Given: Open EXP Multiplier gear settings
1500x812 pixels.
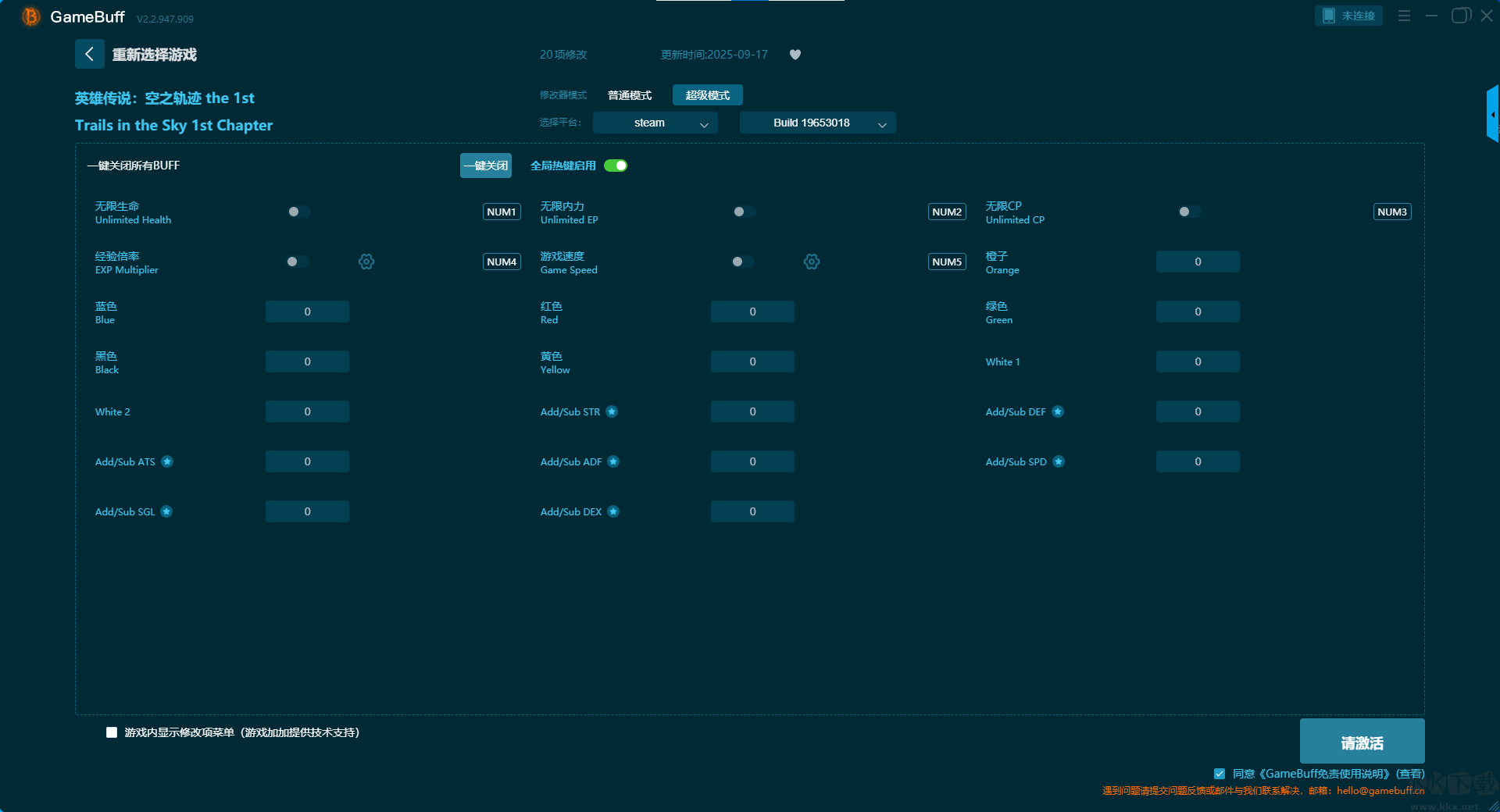Looking at the screenshot, I should (x=366, y=262).
